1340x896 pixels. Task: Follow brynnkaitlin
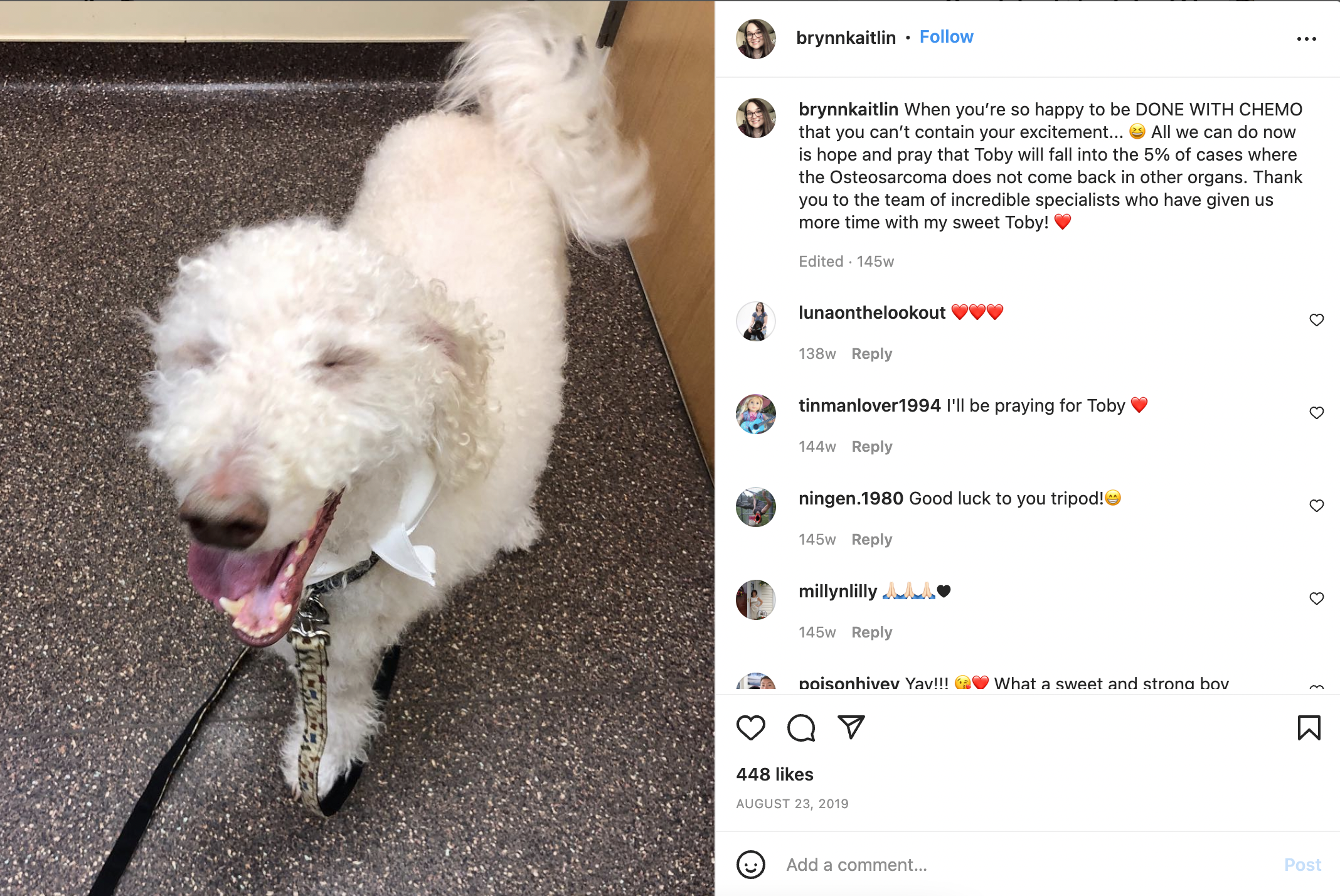[946, 37]
